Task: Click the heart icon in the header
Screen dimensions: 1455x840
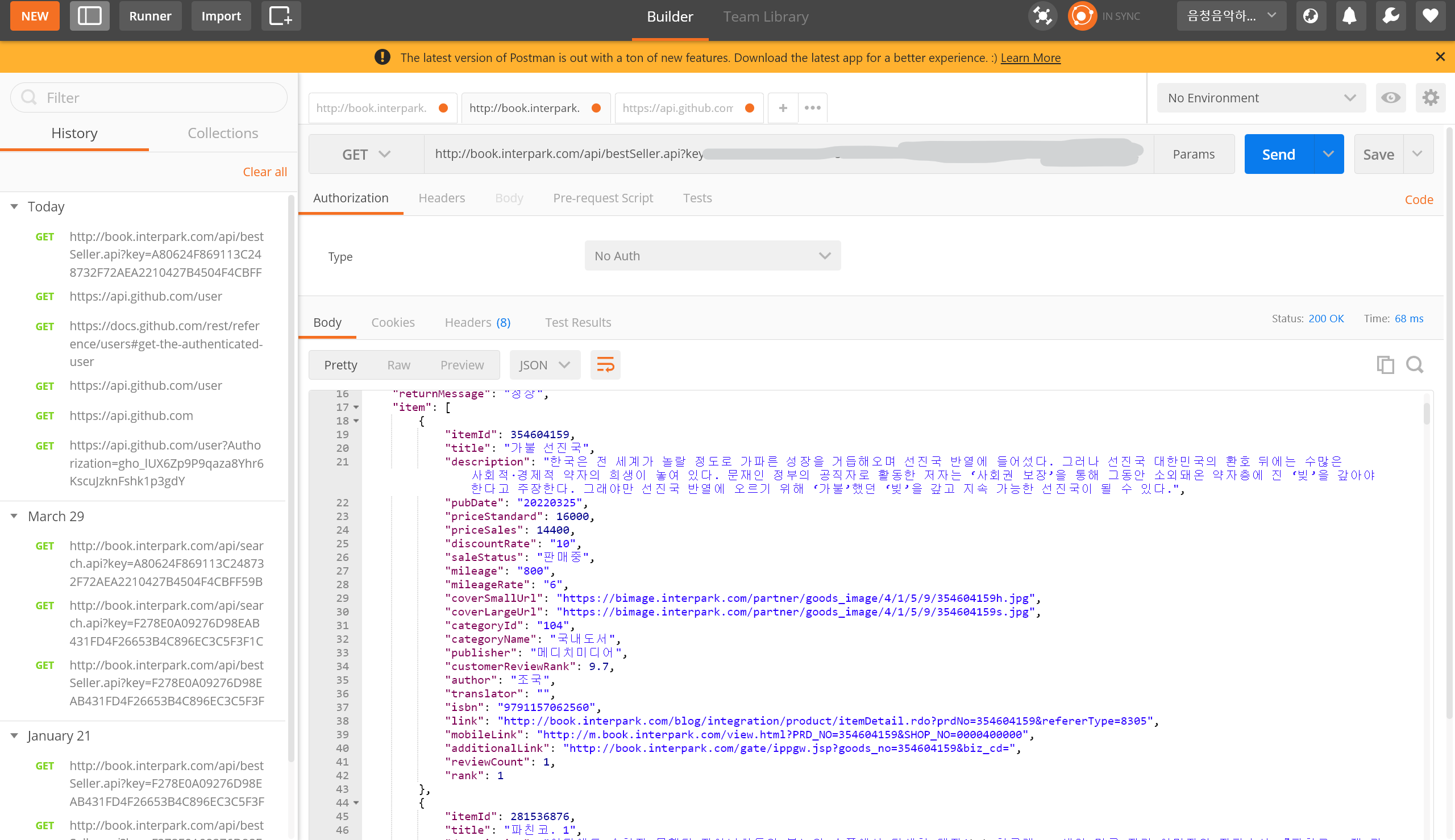Action: pos(1430,15)
